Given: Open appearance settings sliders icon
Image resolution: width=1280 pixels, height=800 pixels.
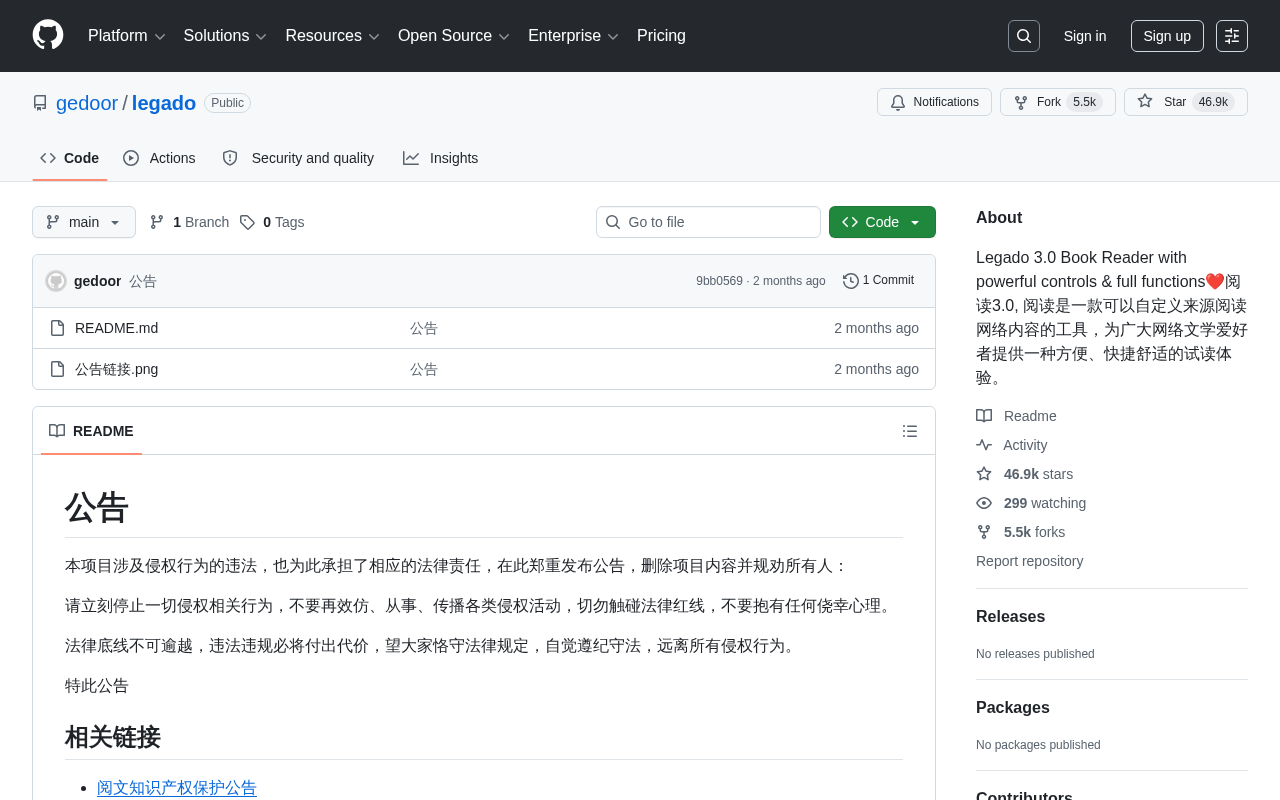Looking at the screenshot, I should tap(1232, 36).
